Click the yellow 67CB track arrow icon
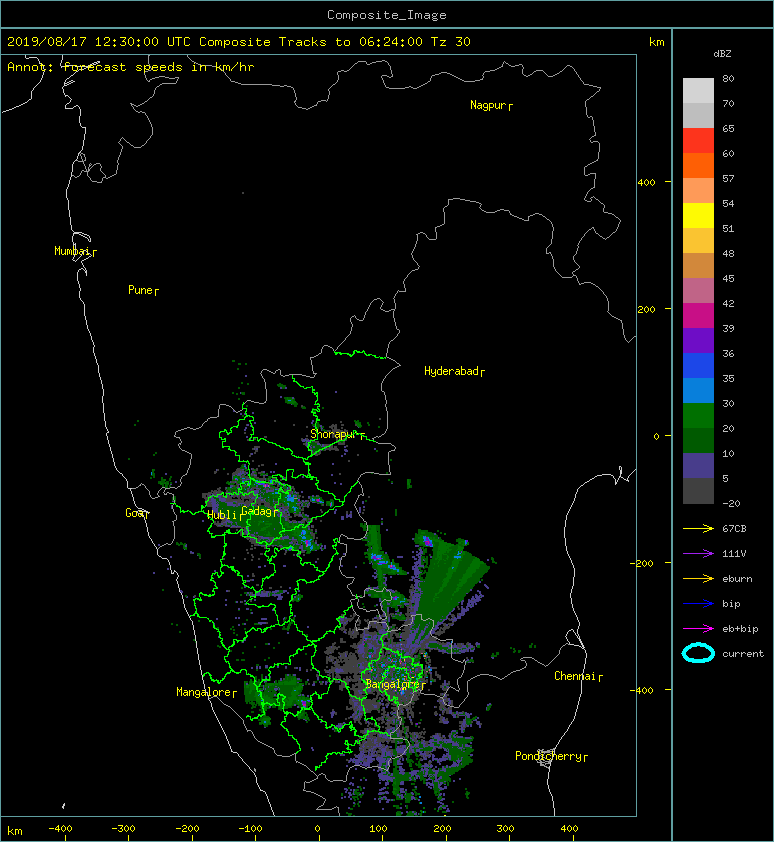 tap(698, 528)
